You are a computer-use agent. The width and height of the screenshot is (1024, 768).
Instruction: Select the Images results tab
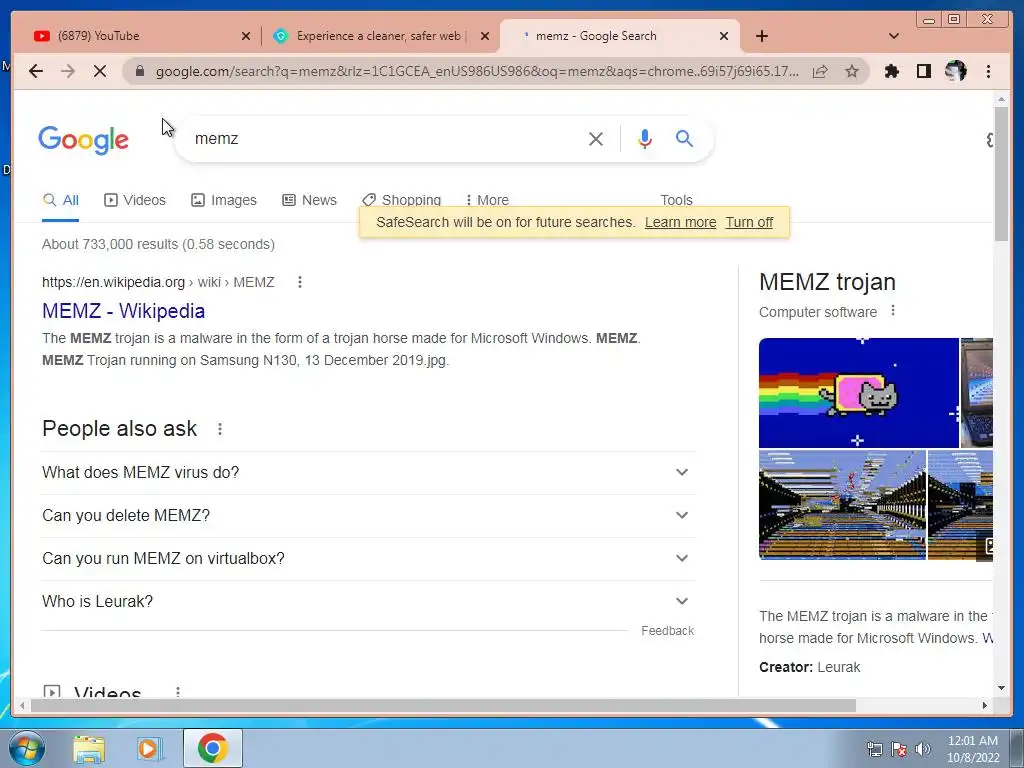(224, 200)
